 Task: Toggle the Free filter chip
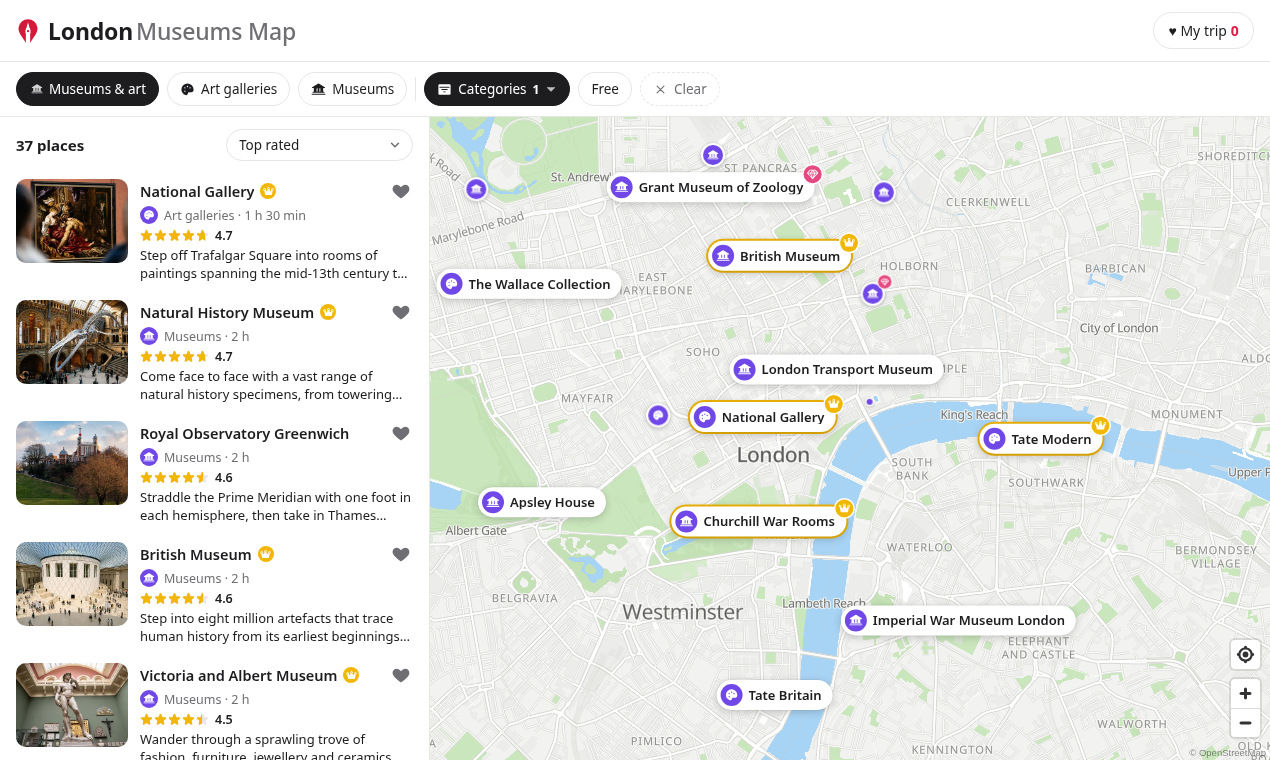click(x=605, y=89)
